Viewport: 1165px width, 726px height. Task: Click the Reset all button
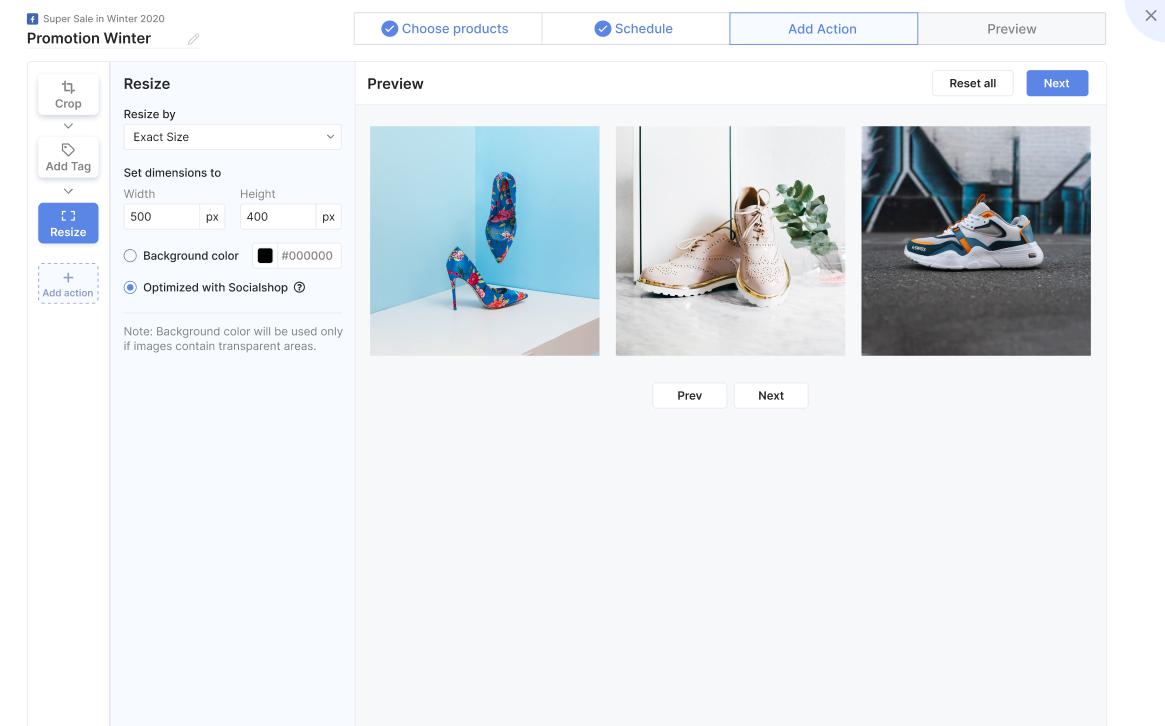(973, 83)
